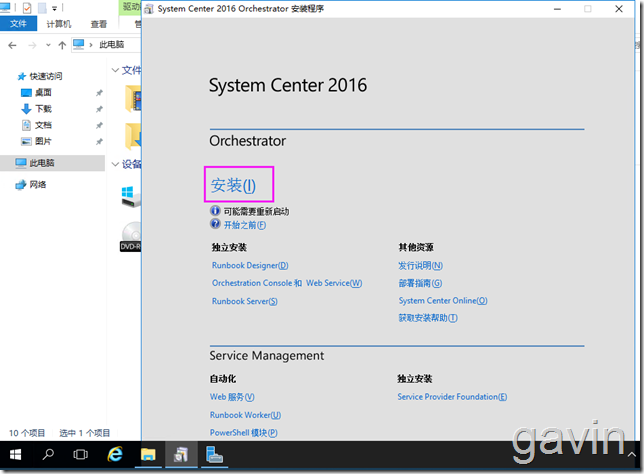The height and width of the screenshot is (474, 644).
Task: Collapse the 设备 group chevron in Explorer
Action: (x=115, y=164)
